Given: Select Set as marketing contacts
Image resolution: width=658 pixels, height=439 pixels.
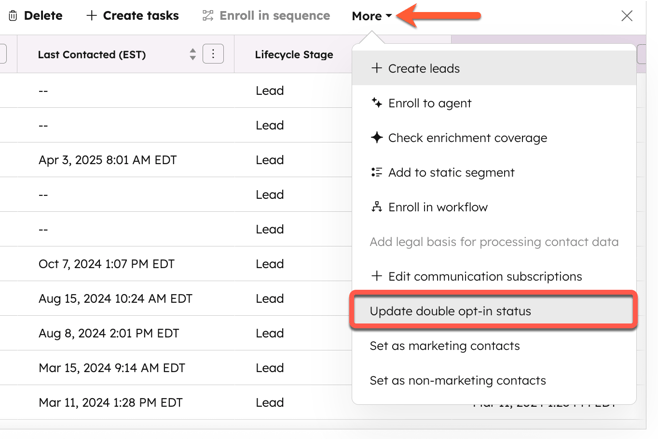Looking at the screenshot, I should click(x=444, y=346).
